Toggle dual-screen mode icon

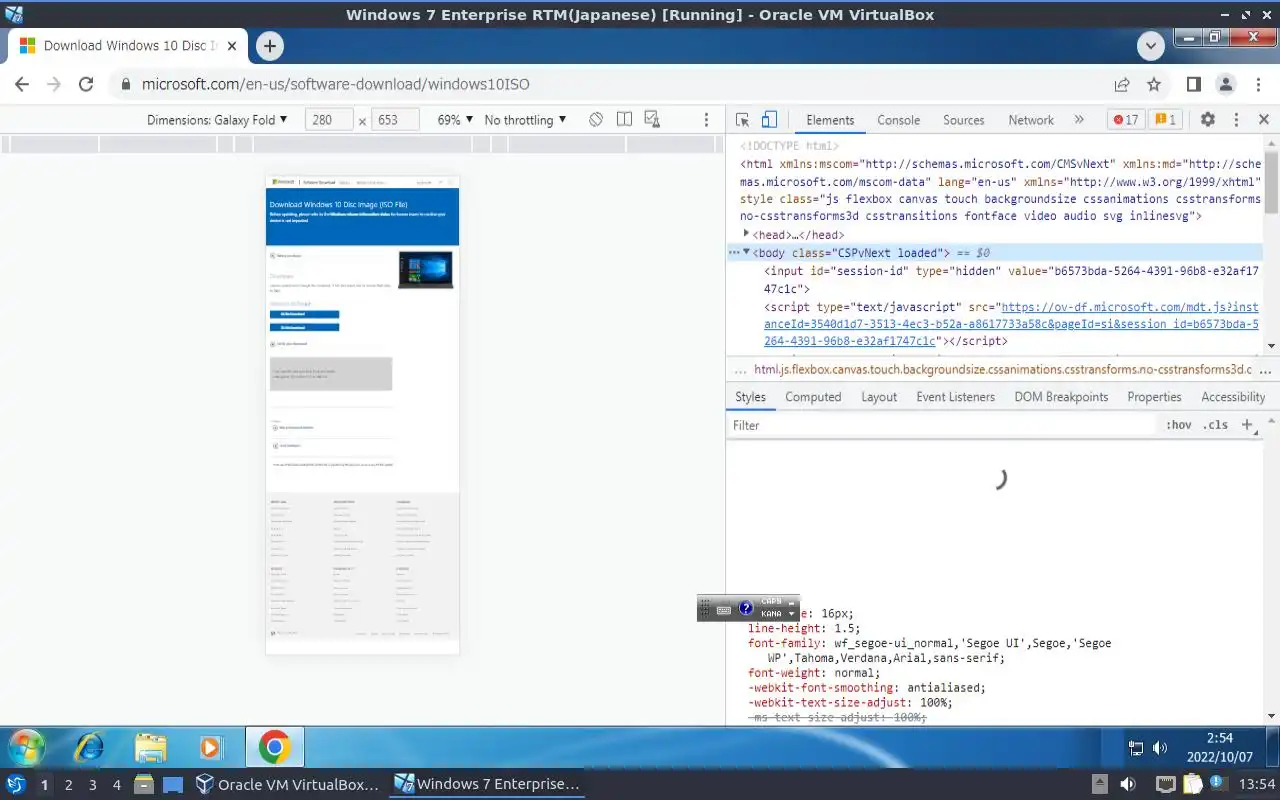(x=624, y=120)
